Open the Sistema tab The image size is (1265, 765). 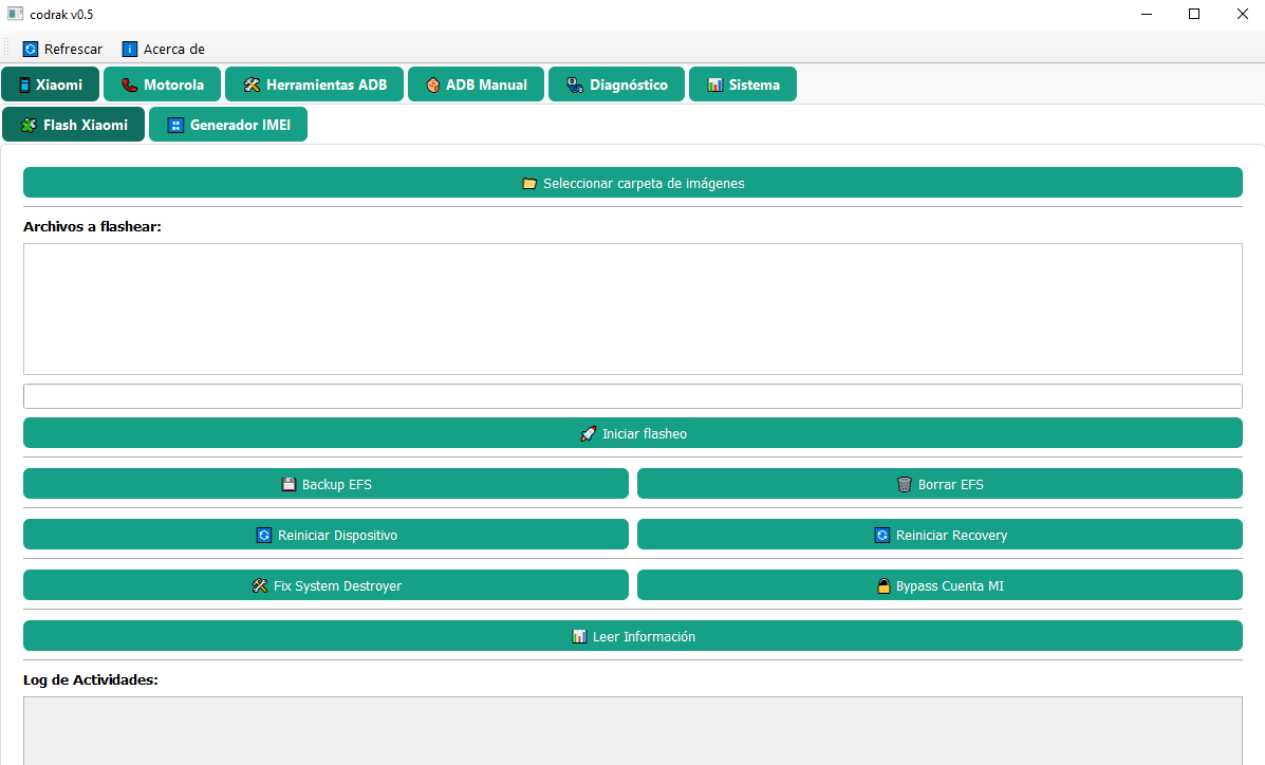point(742,85)
